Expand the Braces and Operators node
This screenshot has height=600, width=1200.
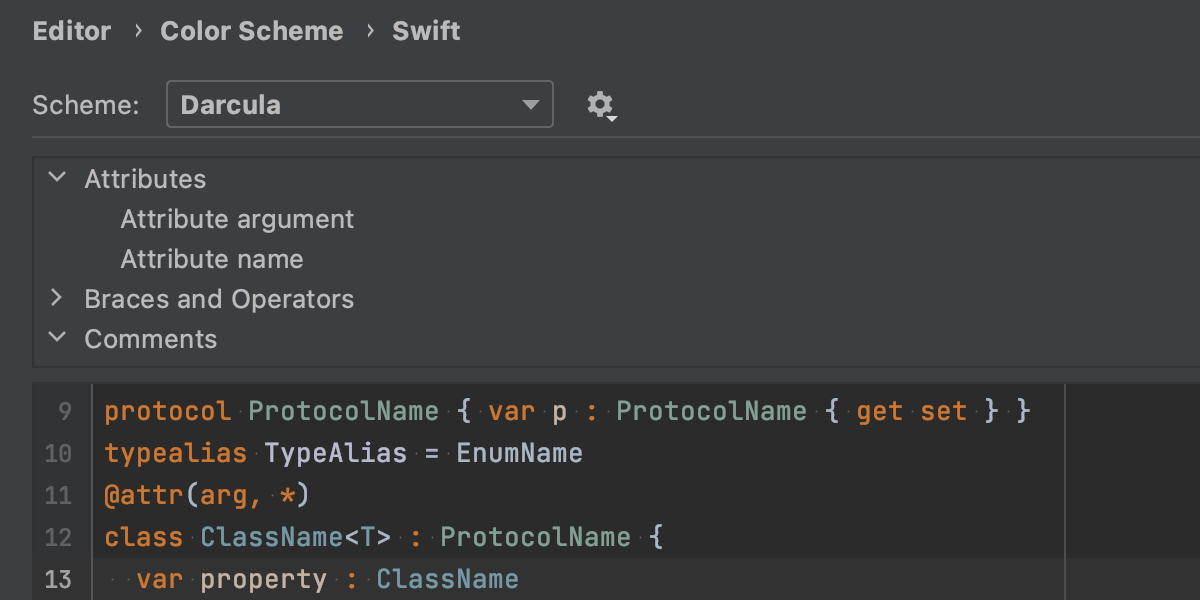(x=58, y=298)
